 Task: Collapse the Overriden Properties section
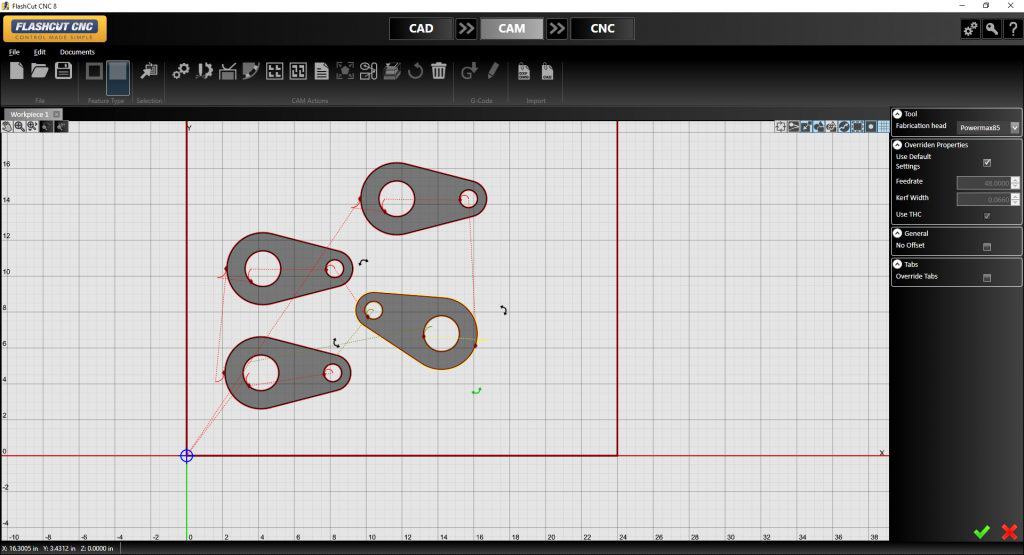tap(897, 145)
